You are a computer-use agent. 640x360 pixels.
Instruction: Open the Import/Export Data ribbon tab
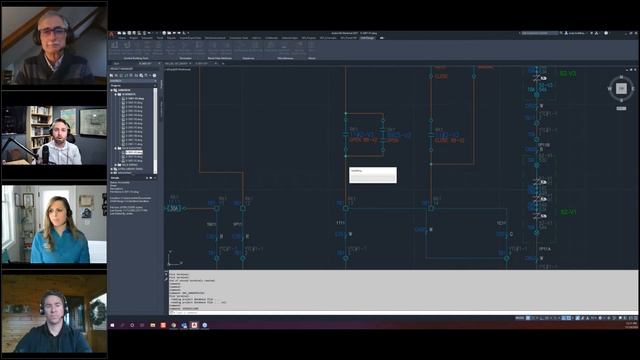tap(191, 38)
